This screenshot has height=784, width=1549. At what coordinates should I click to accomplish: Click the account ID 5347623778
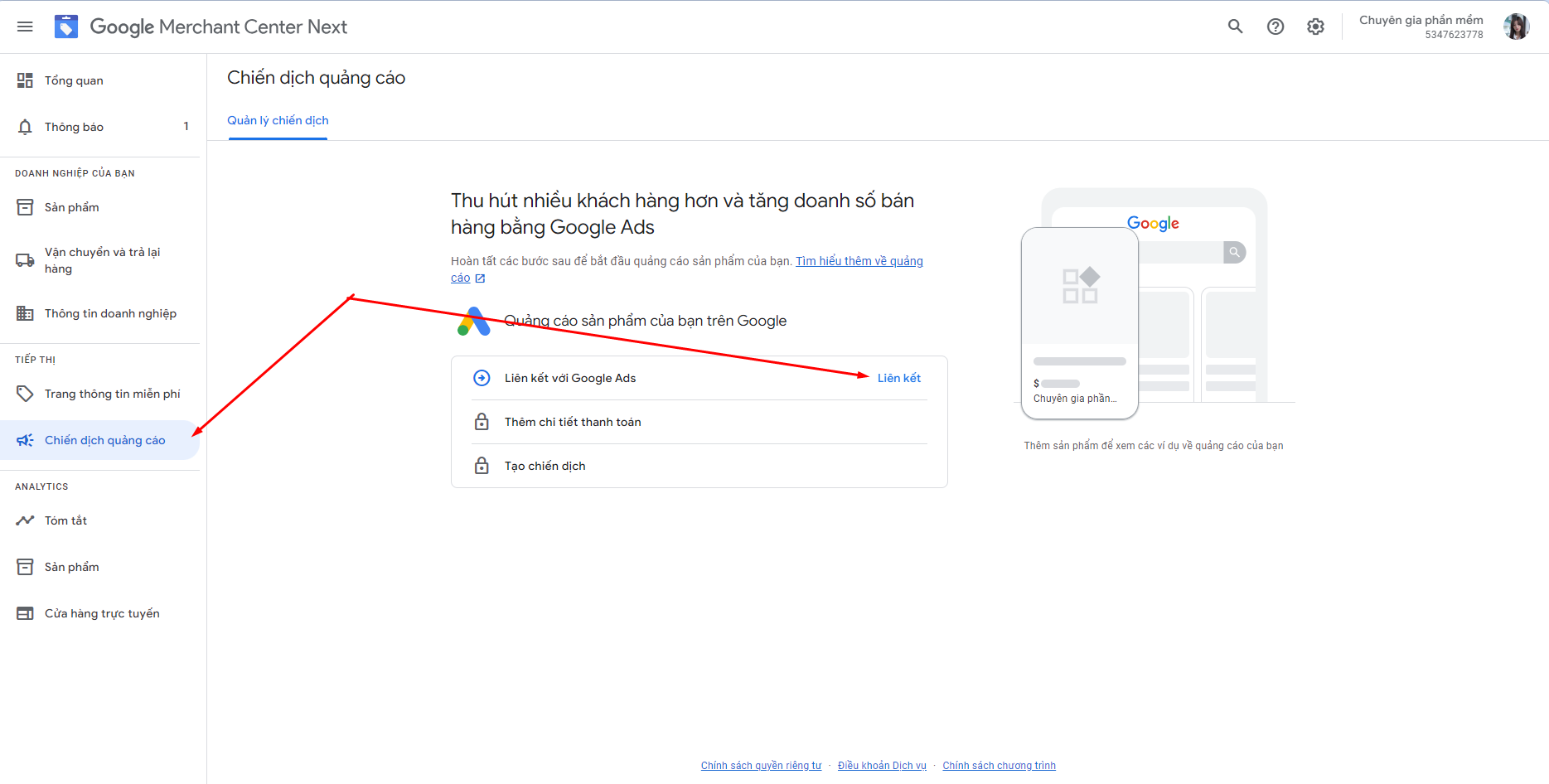click(x=1454, y=35)
